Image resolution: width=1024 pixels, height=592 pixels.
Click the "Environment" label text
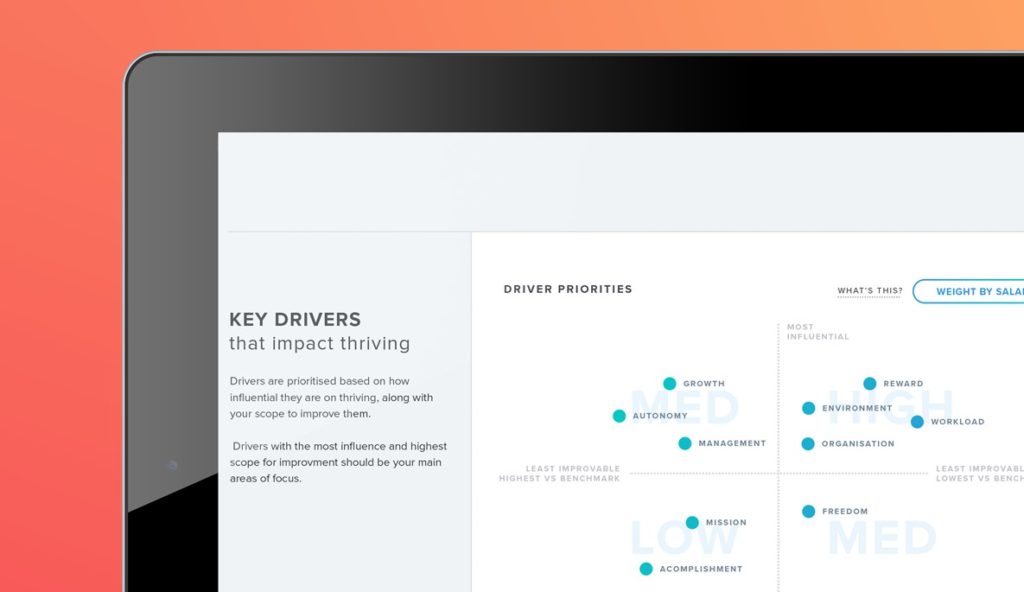click(857, 408)
